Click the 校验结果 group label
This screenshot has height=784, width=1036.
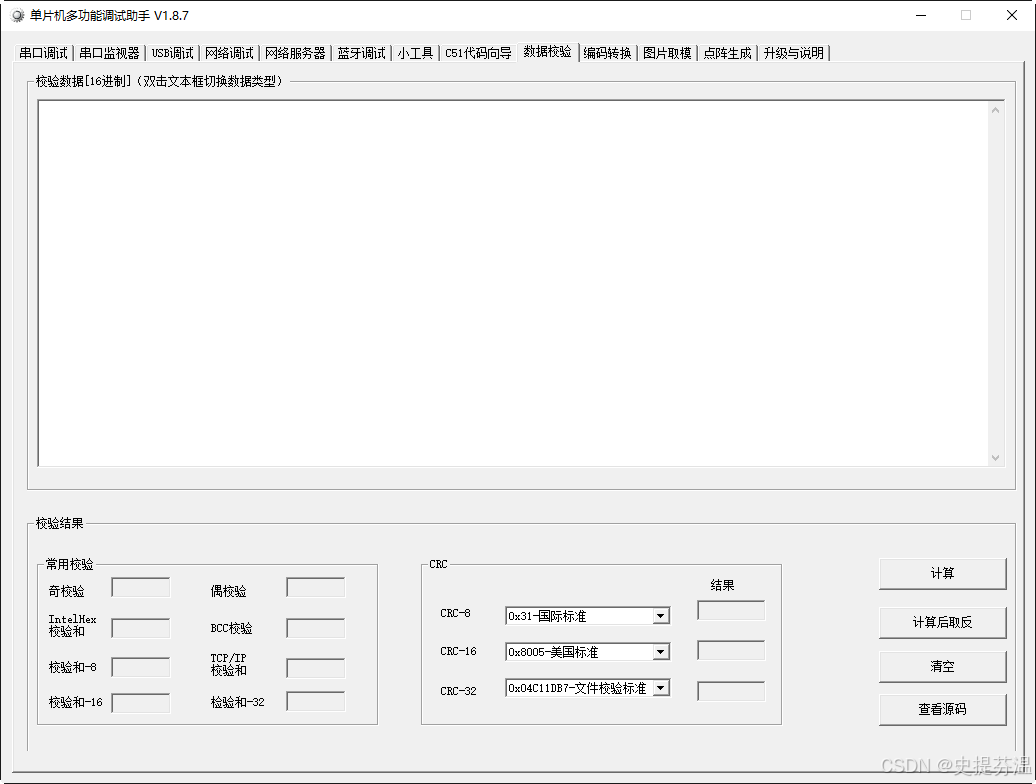point(59,523)
